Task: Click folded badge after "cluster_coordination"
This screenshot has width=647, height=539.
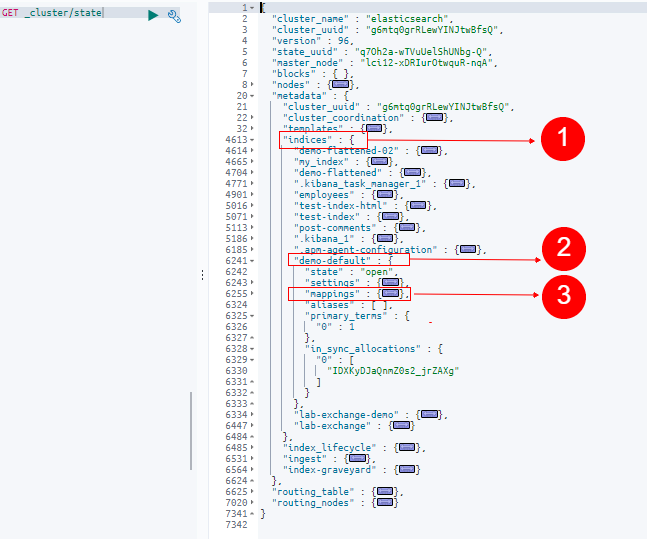Action: [x=434, y=118]
